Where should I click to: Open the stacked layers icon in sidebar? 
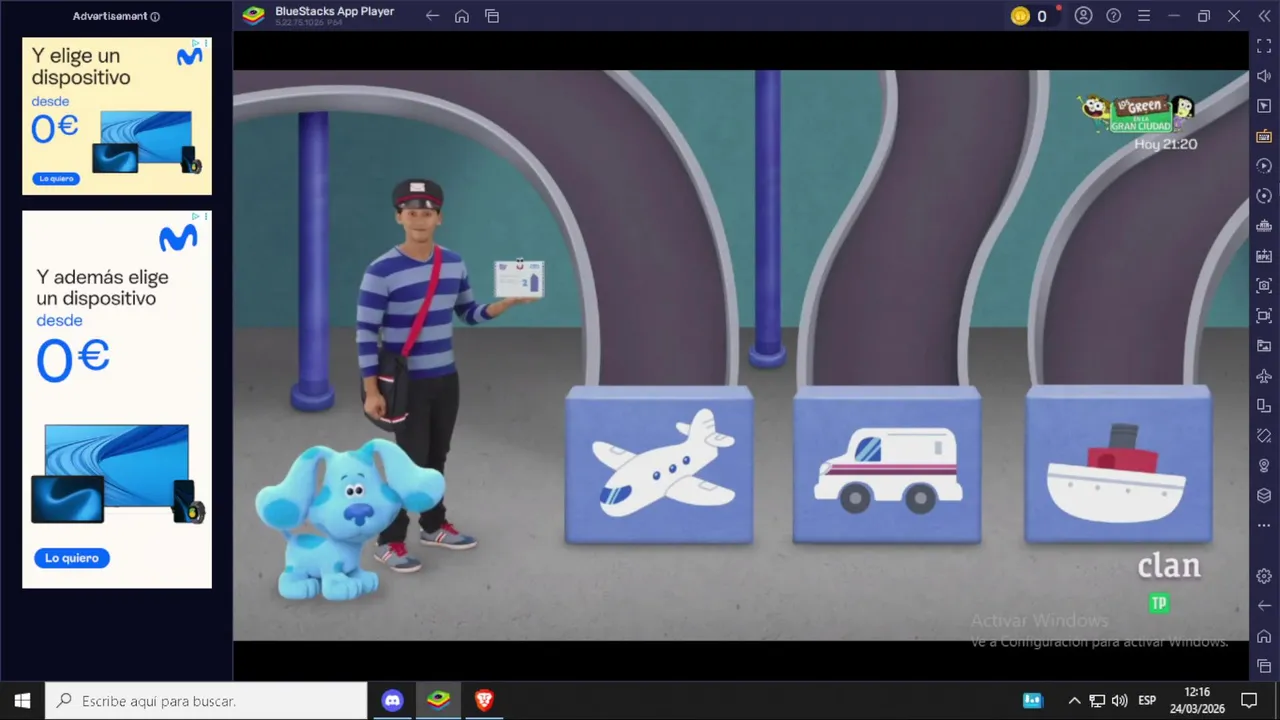point(1264,496)
